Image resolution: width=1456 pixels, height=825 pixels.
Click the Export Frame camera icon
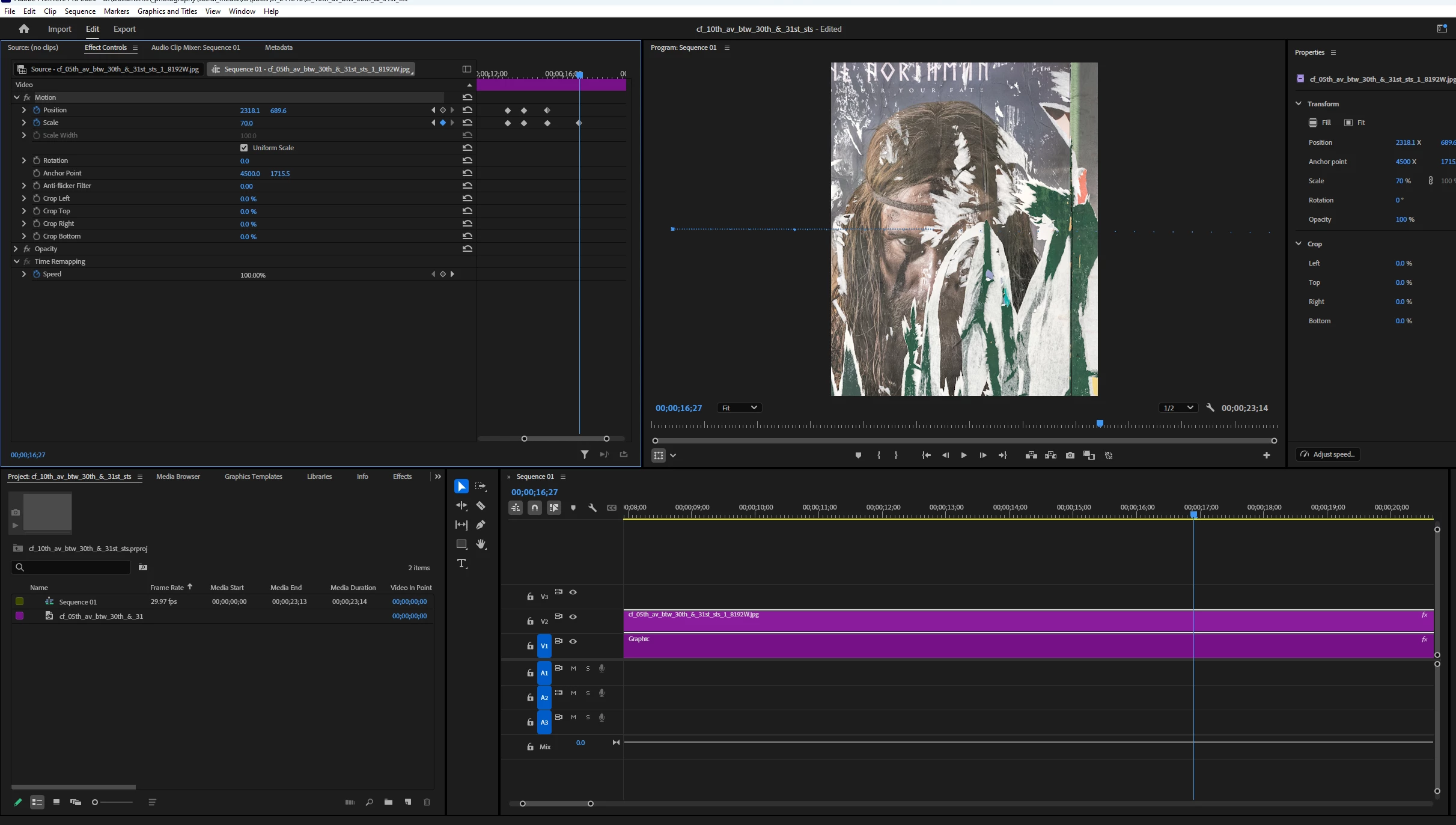(x=1070, y=455)
